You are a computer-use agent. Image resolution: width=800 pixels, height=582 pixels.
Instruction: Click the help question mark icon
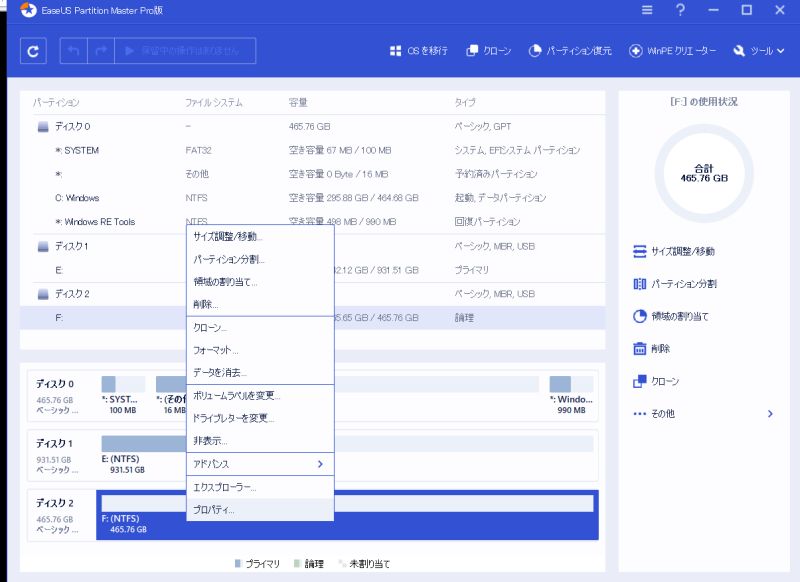tap(680, 10)
